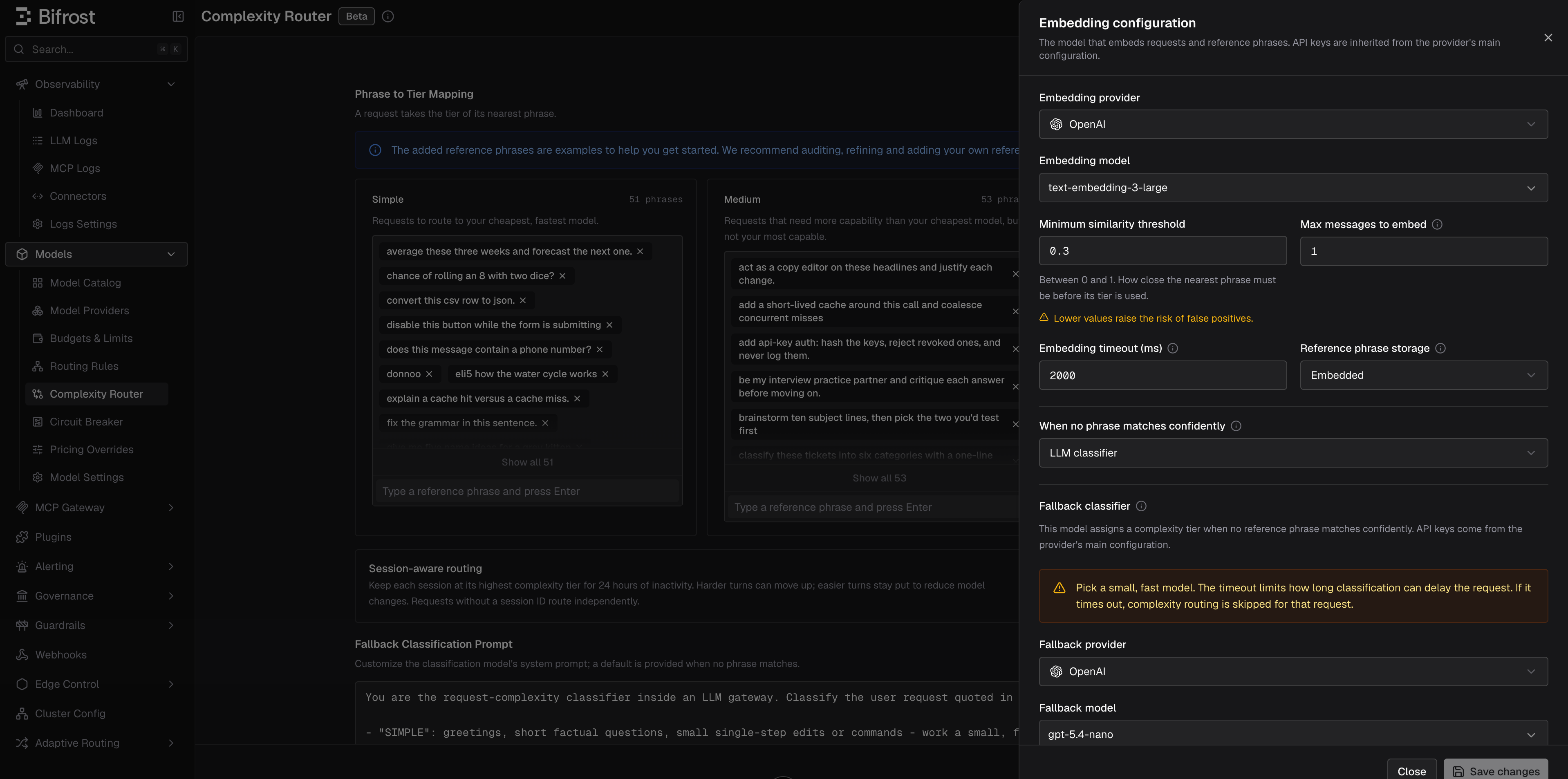Click the Bifrost logo icon
The height and width of the screenshot is (779, 1568).
(x=23, y=16)
